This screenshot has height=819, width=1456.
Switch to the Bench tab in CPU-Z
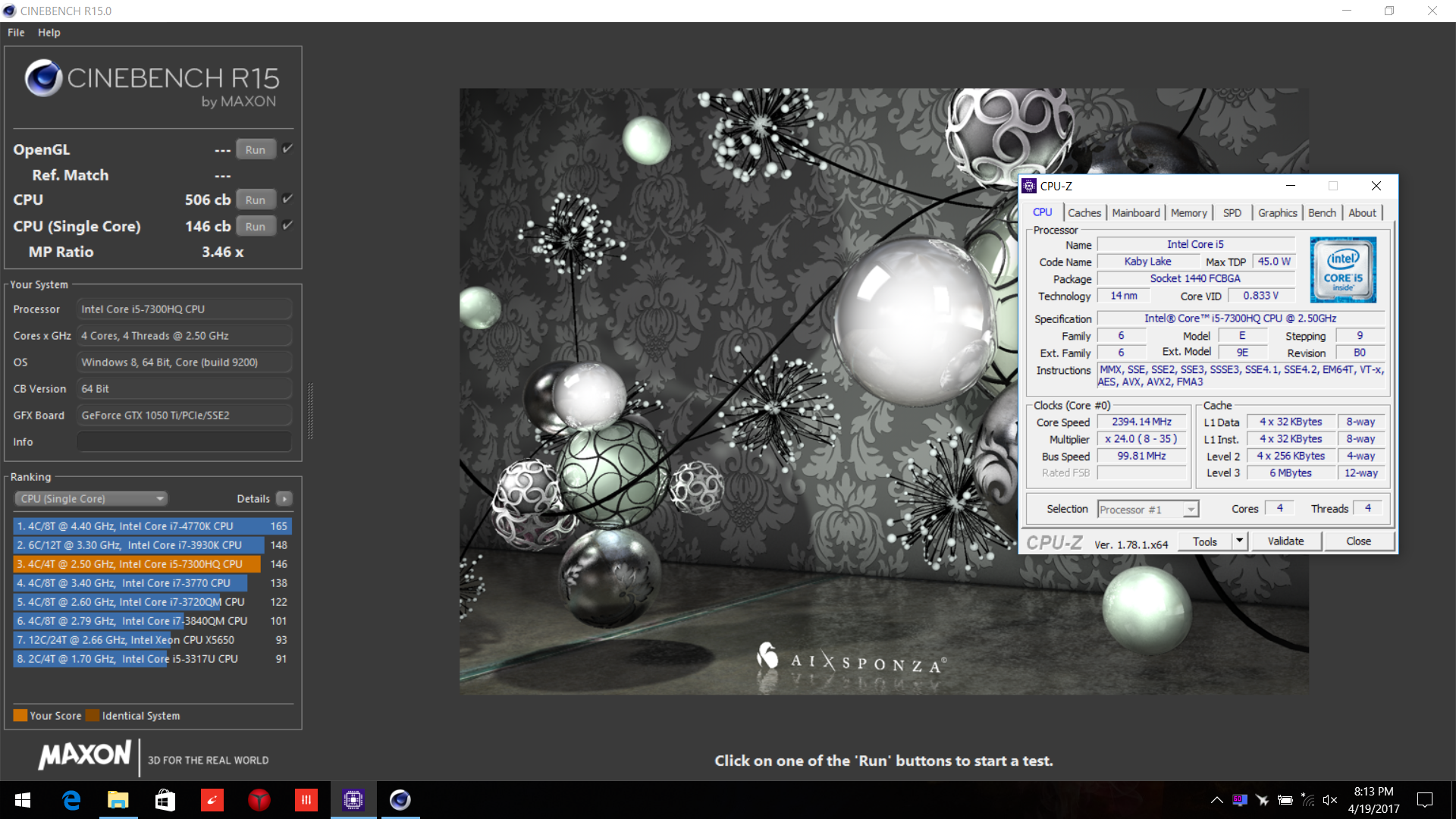coord(1323,213)
